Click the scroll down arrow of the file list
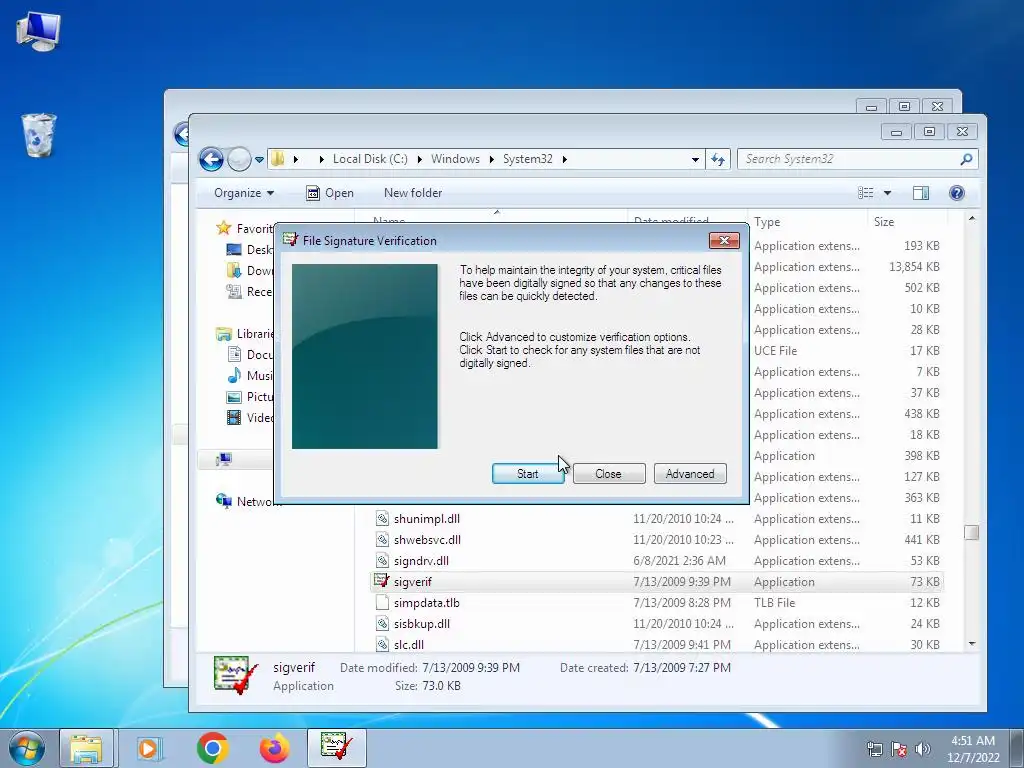 [x=972, y=644]
